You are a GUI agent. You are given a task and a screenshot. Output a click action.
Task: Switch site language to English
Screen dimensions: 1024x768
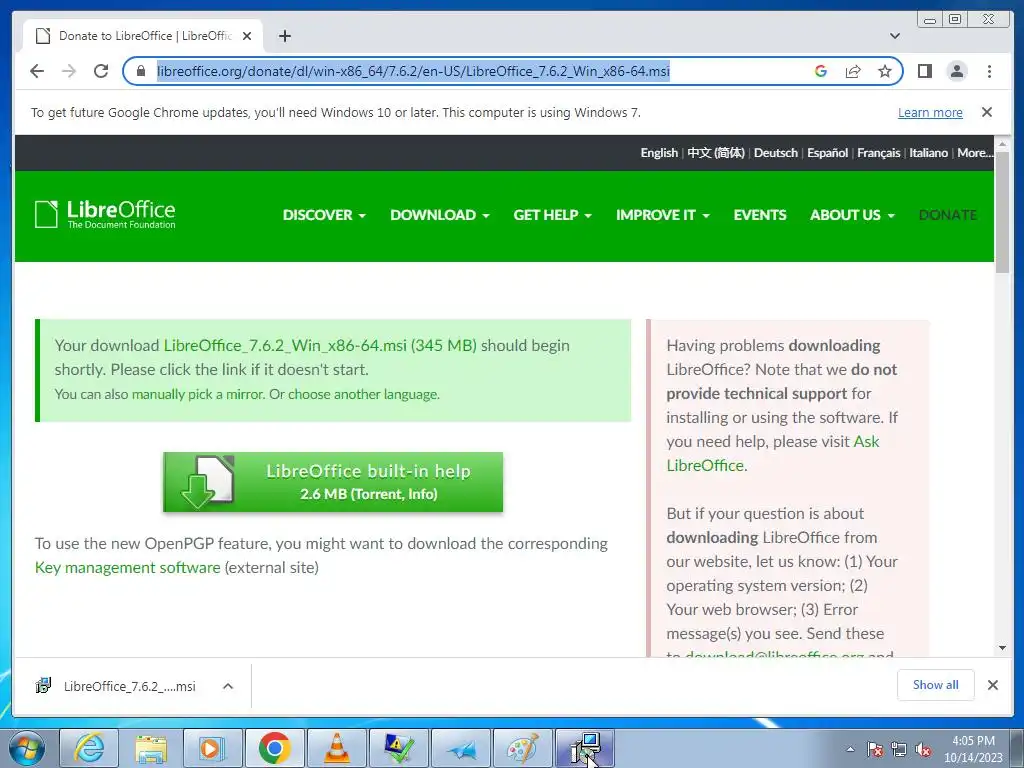659,153
